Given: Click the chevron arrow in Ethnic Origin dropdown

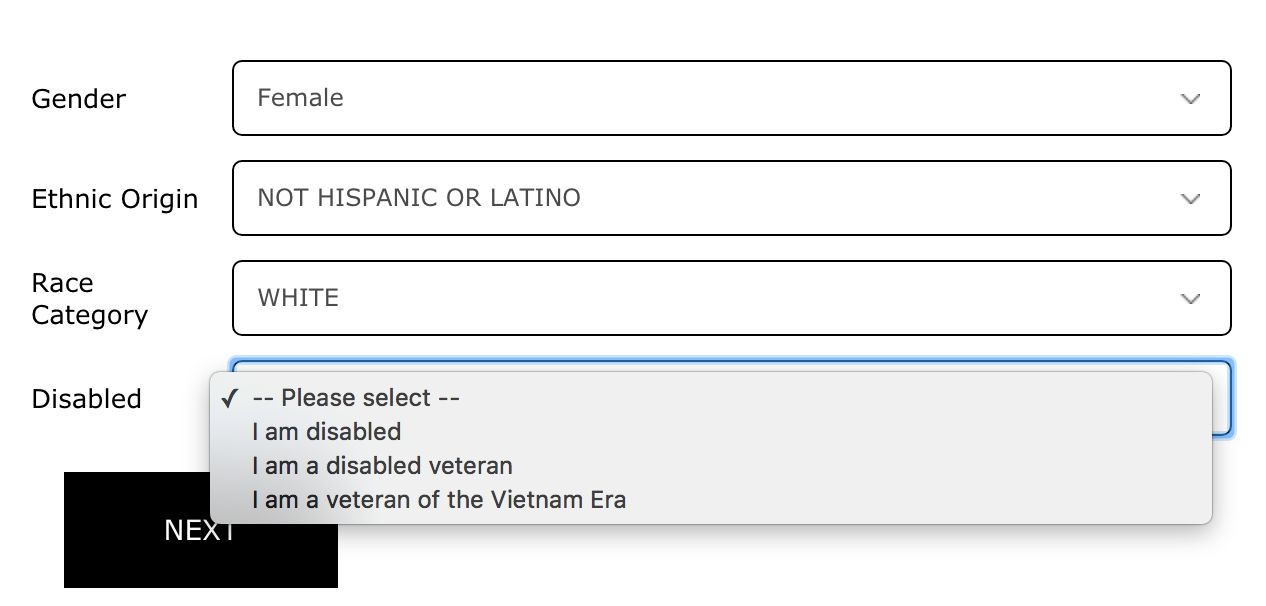Looking at the screenshot, I should (x=1190, y=199).
